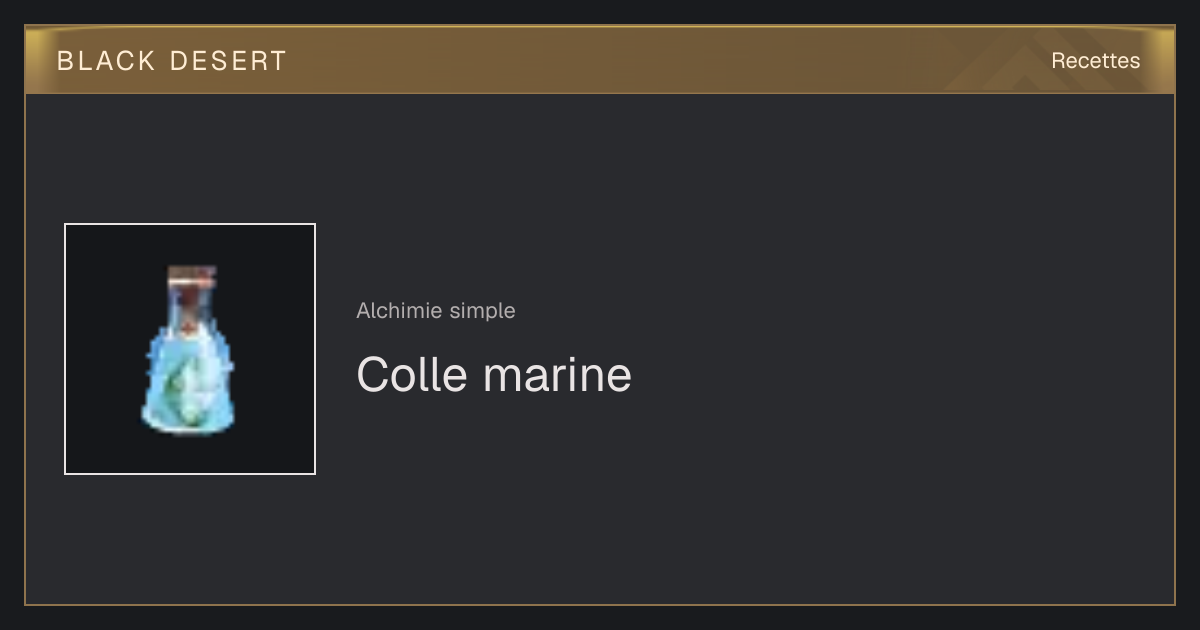
Task: Click the blue liquid body of the bottle
Action: (189, 380)
